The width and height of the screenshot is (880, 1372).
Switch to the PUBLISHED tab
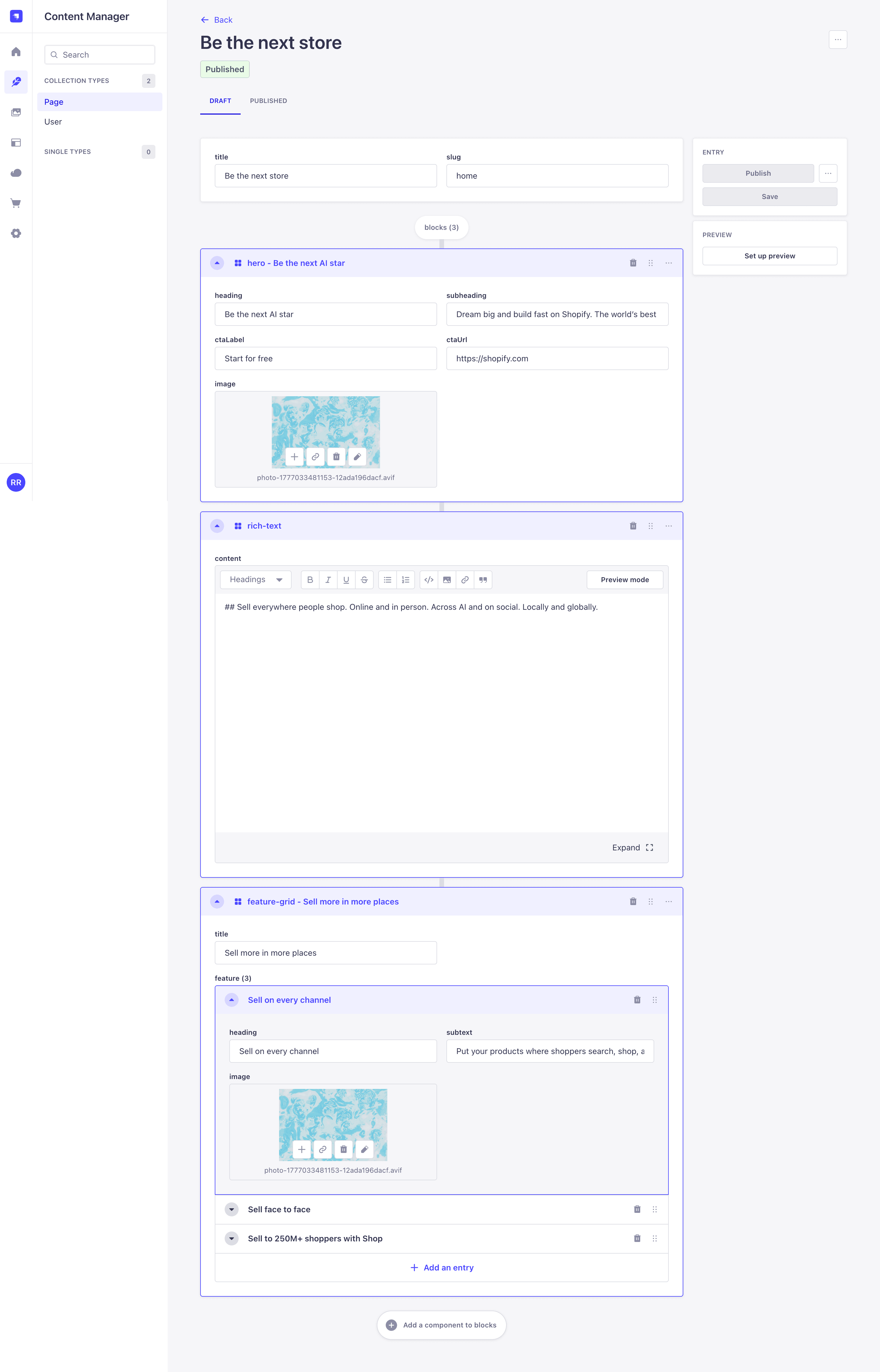click(269, 101)
